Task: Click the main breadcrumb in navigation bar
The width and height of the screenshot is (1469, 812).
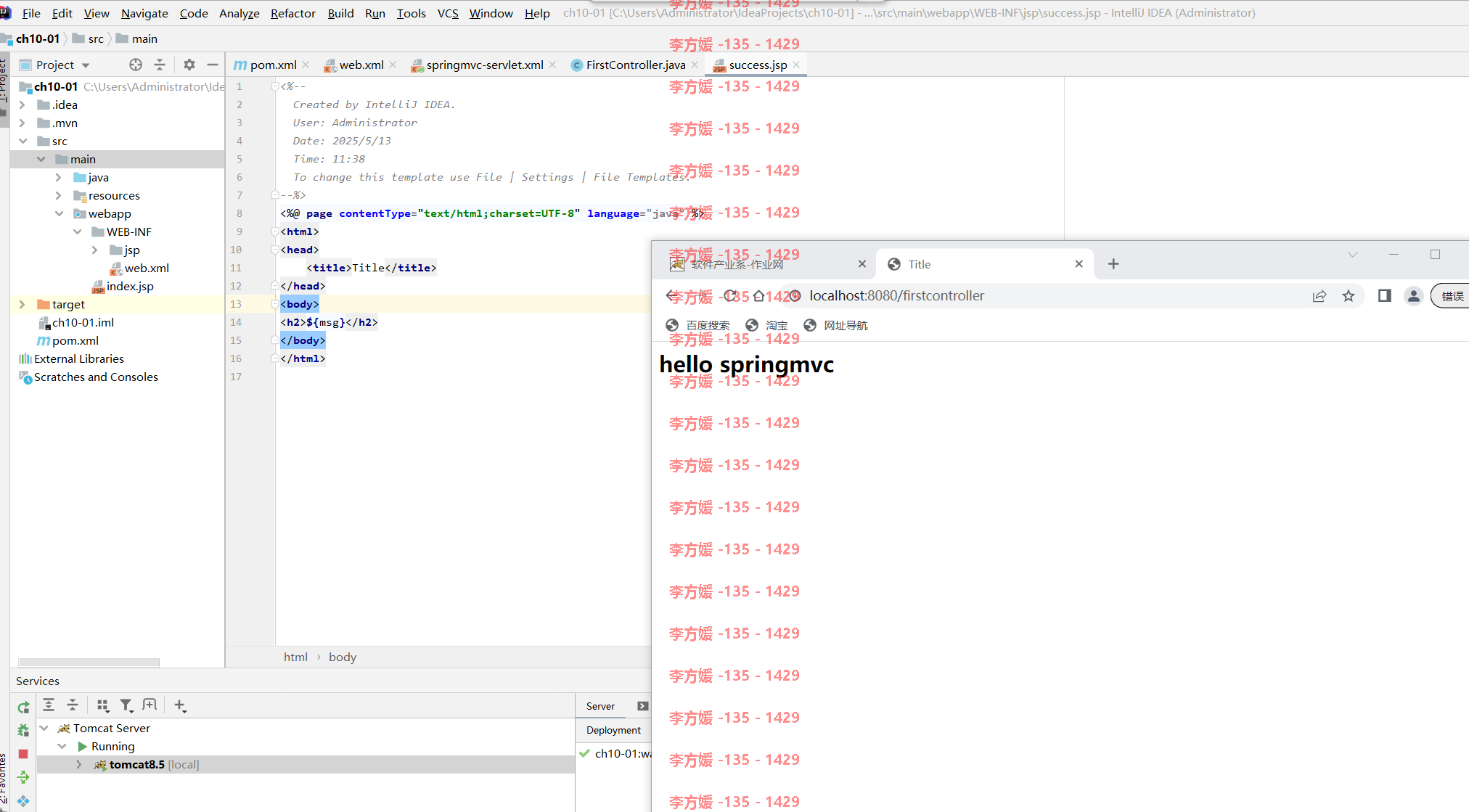Action: tap(136, 38)
